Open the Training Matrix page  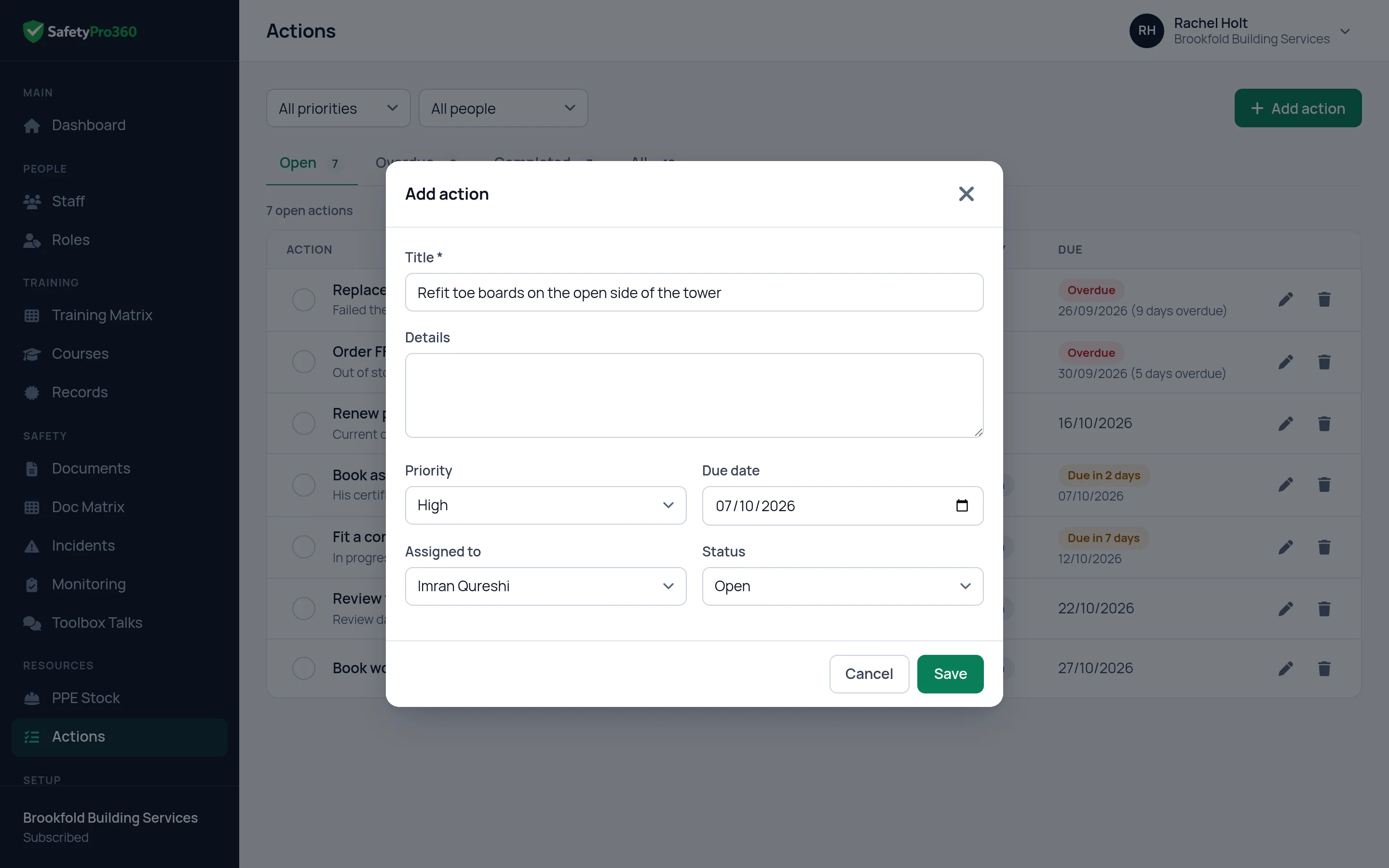120,315
